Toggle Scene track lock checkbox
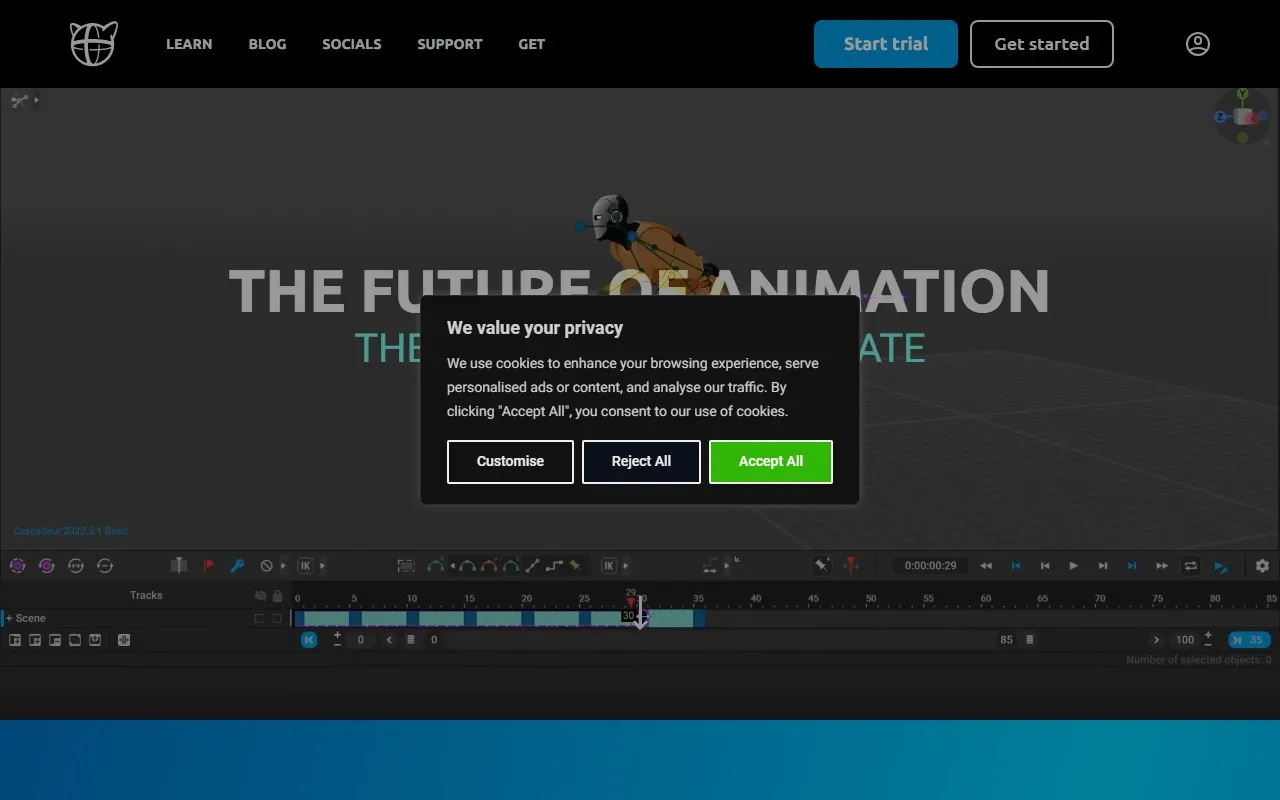 [277, 618]
